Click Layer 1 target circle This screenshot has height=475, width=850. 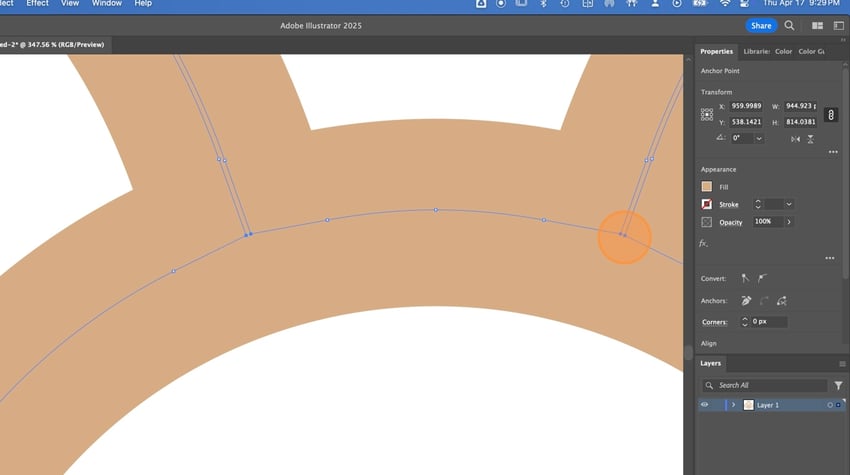829,405
